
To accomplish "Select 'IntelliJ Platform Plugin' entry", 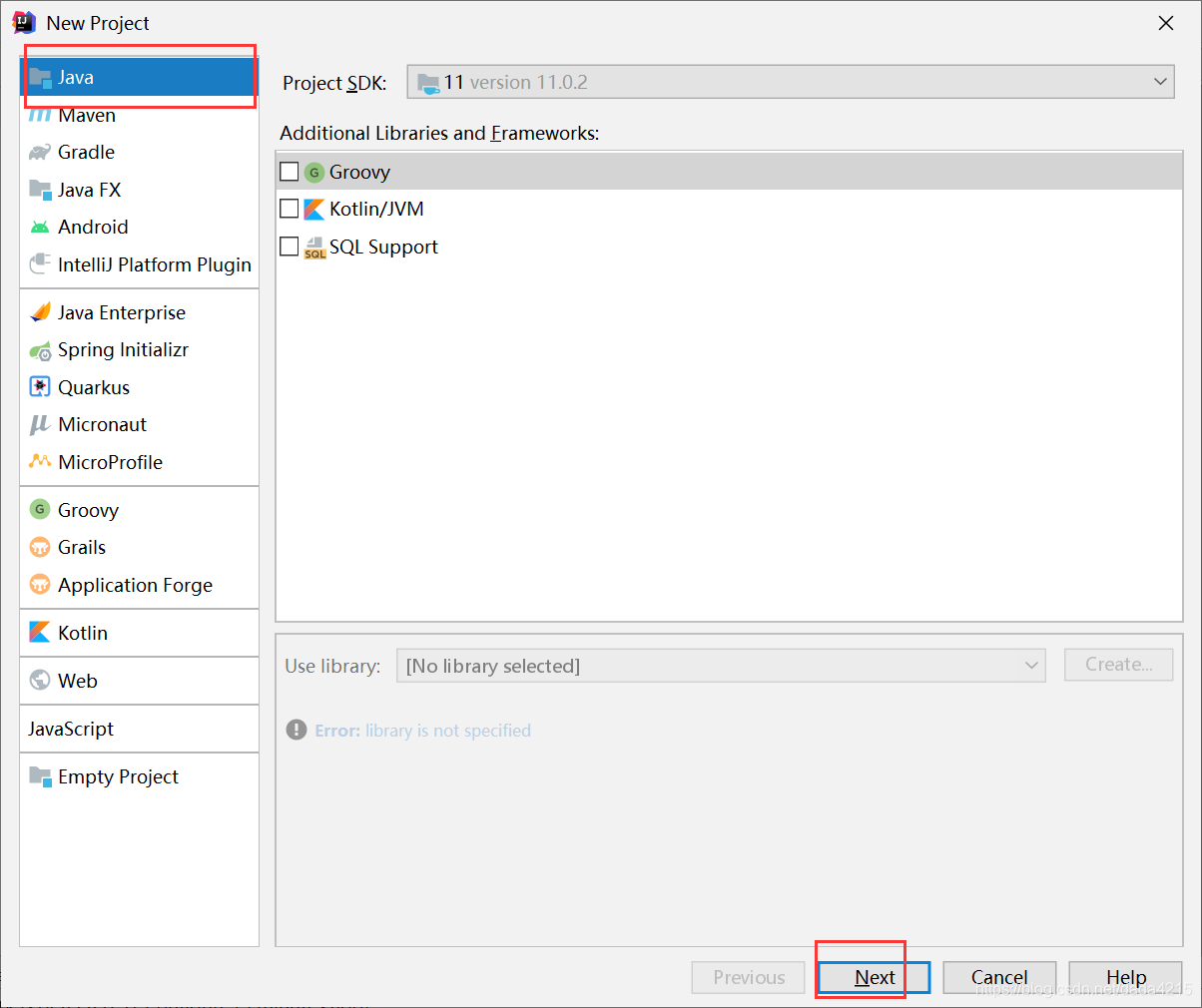I will 139,264.
